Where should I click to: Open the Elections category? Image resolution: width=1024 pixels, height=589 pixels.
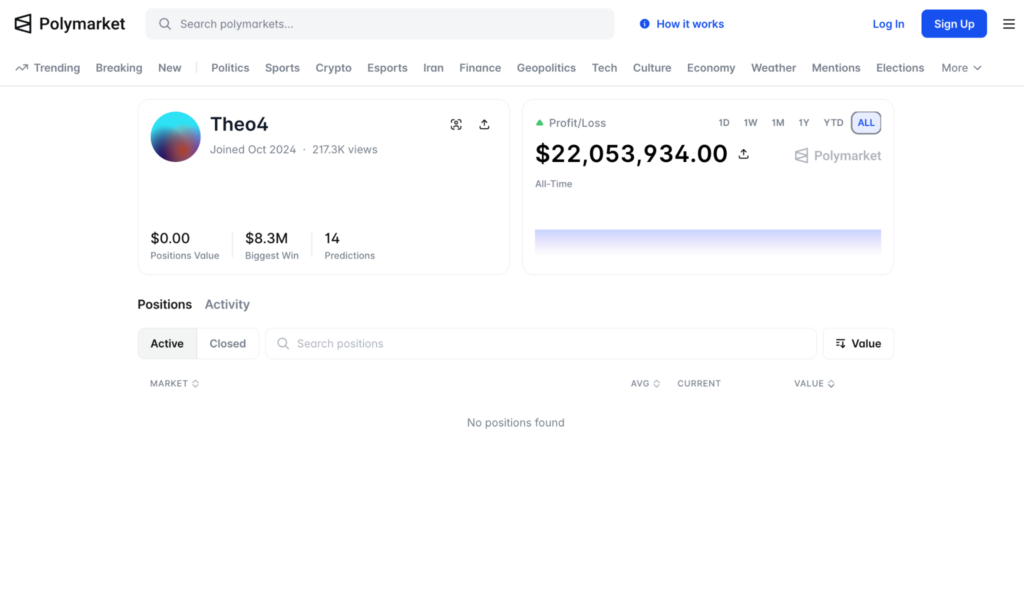900,68
